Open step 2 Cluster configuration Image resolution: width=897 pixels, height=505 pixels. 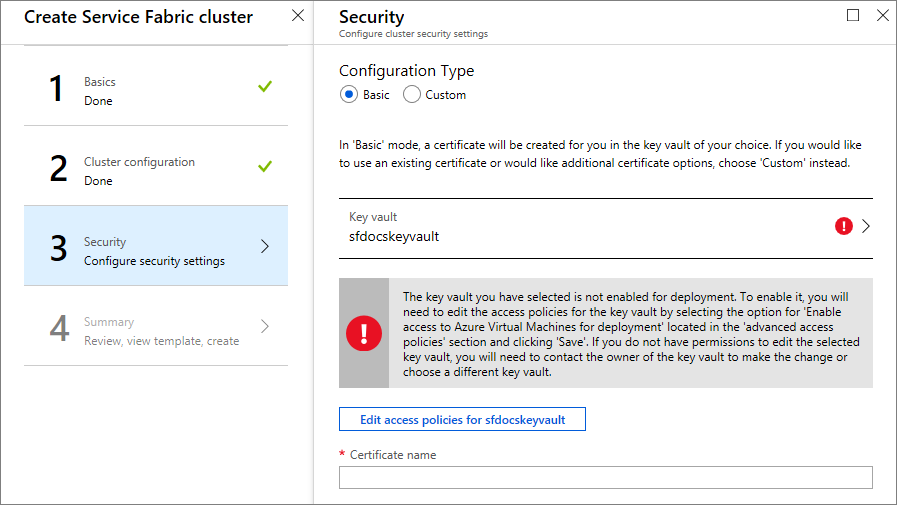(x=140, y=171)
